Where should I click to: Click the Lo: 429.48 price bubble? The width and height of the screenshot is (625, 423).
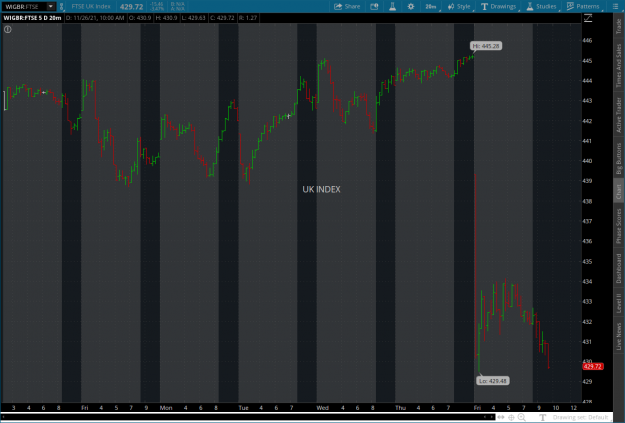(493, 381)
